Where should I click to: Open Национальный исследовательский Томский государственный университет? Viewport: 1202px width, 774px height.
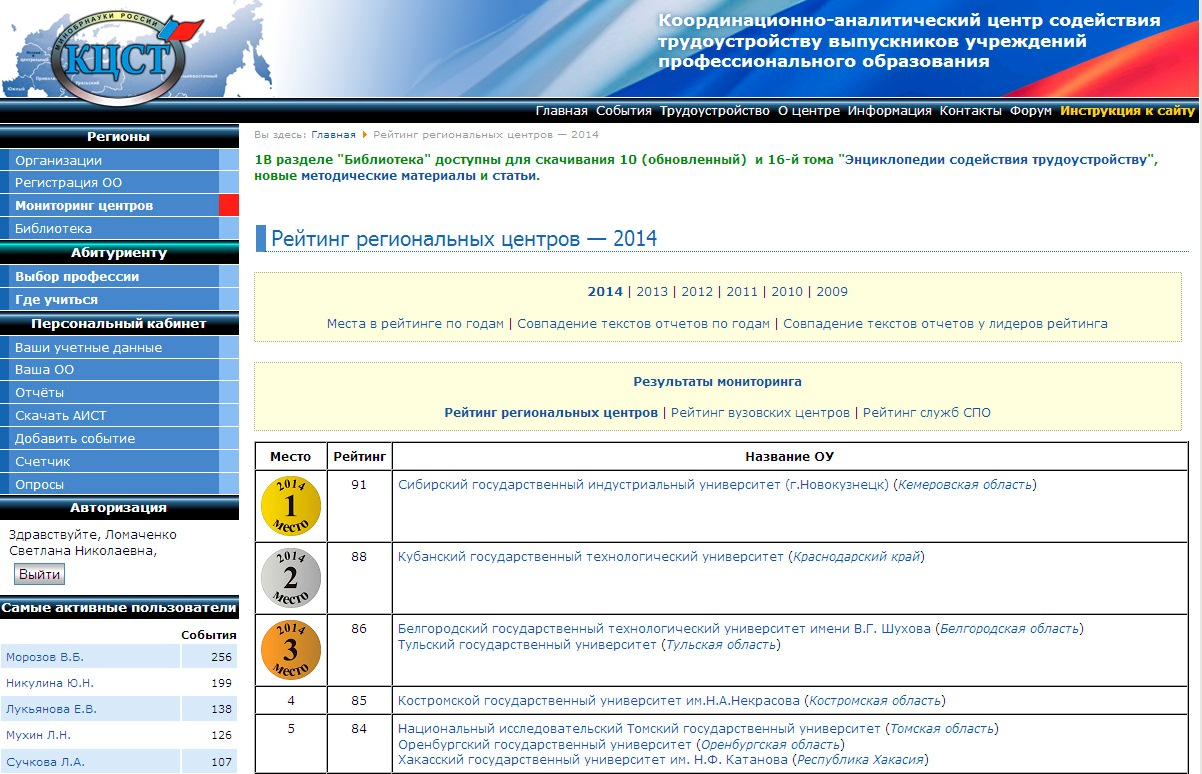(x=640, y=729)
